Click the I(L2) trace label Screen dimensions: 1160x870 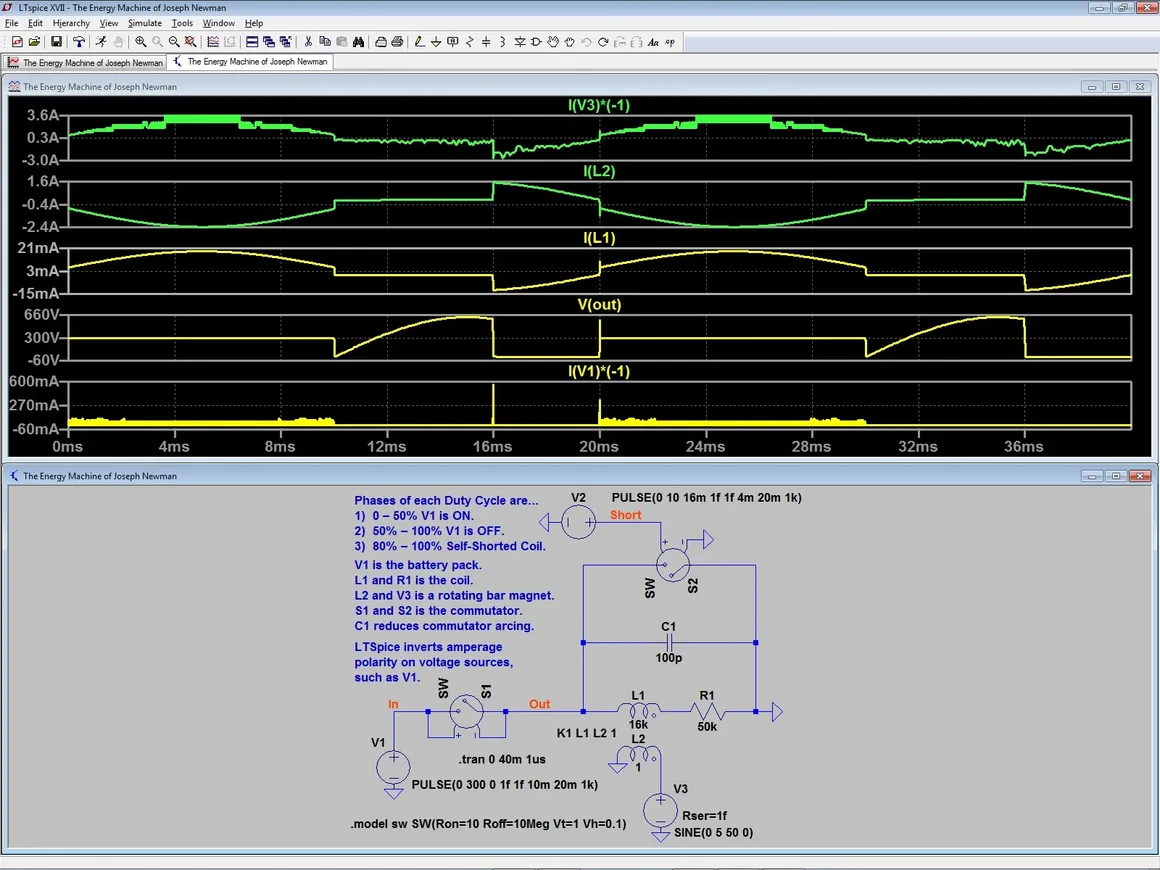click(599, 171)
